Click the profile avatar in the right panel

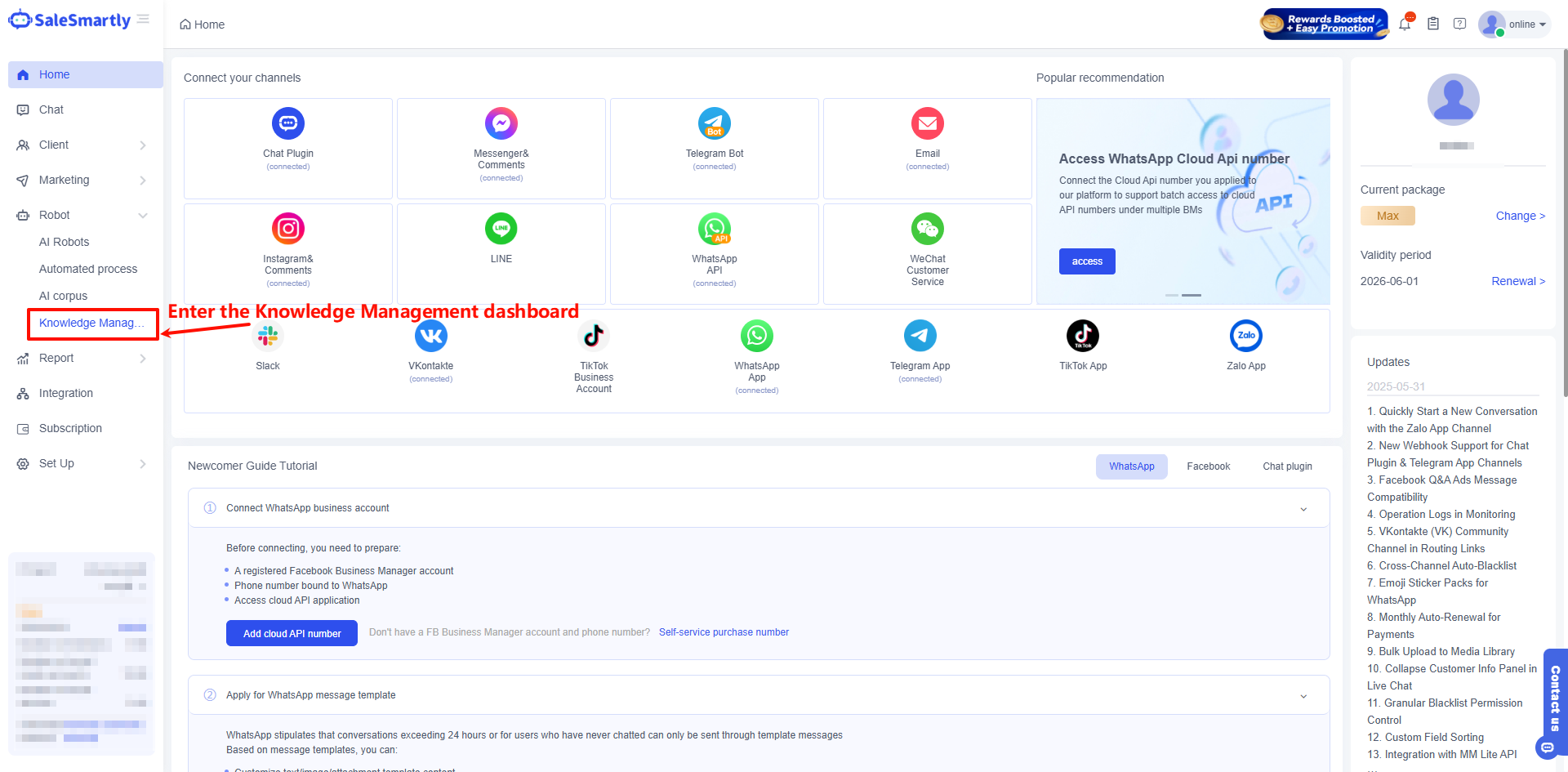pos(1454,100)
